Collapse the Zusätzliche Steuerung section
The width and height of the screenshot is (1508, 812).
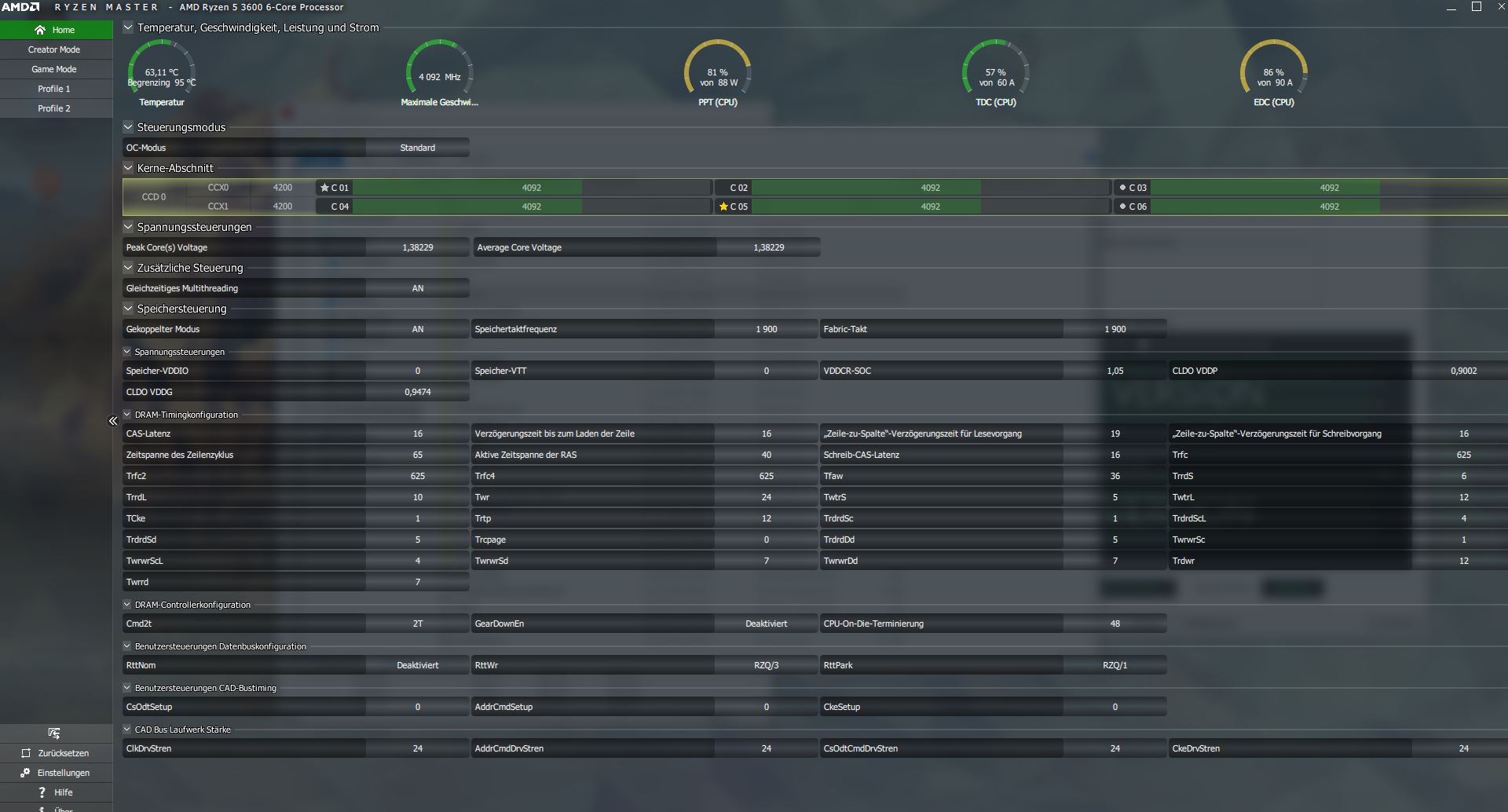[x=128, y=267]
